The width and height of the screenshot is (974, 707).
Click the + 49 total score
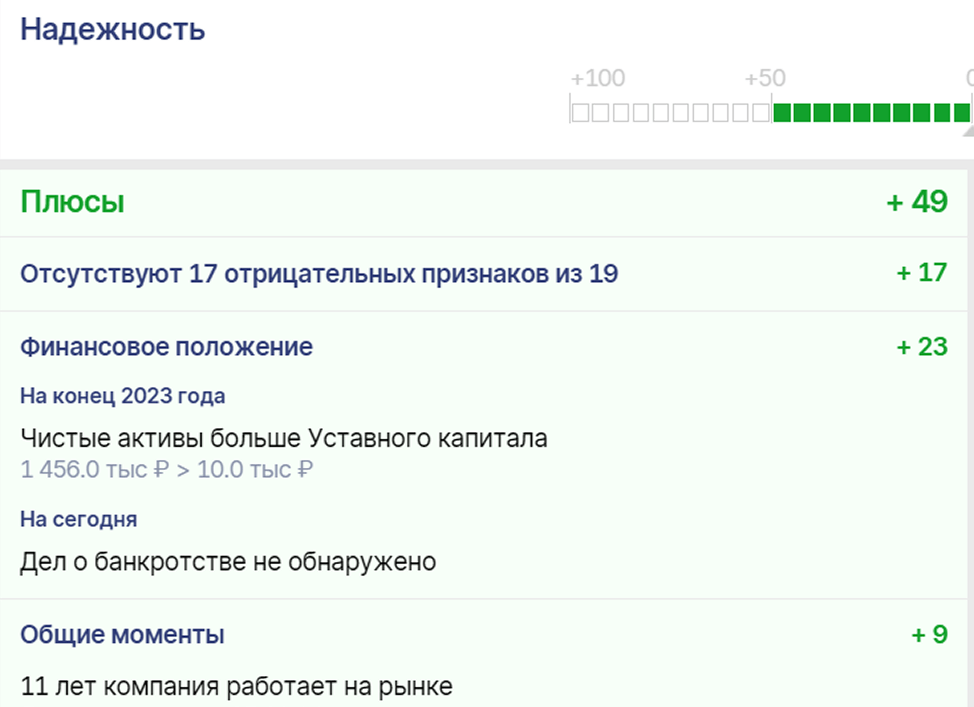point(917,201)
